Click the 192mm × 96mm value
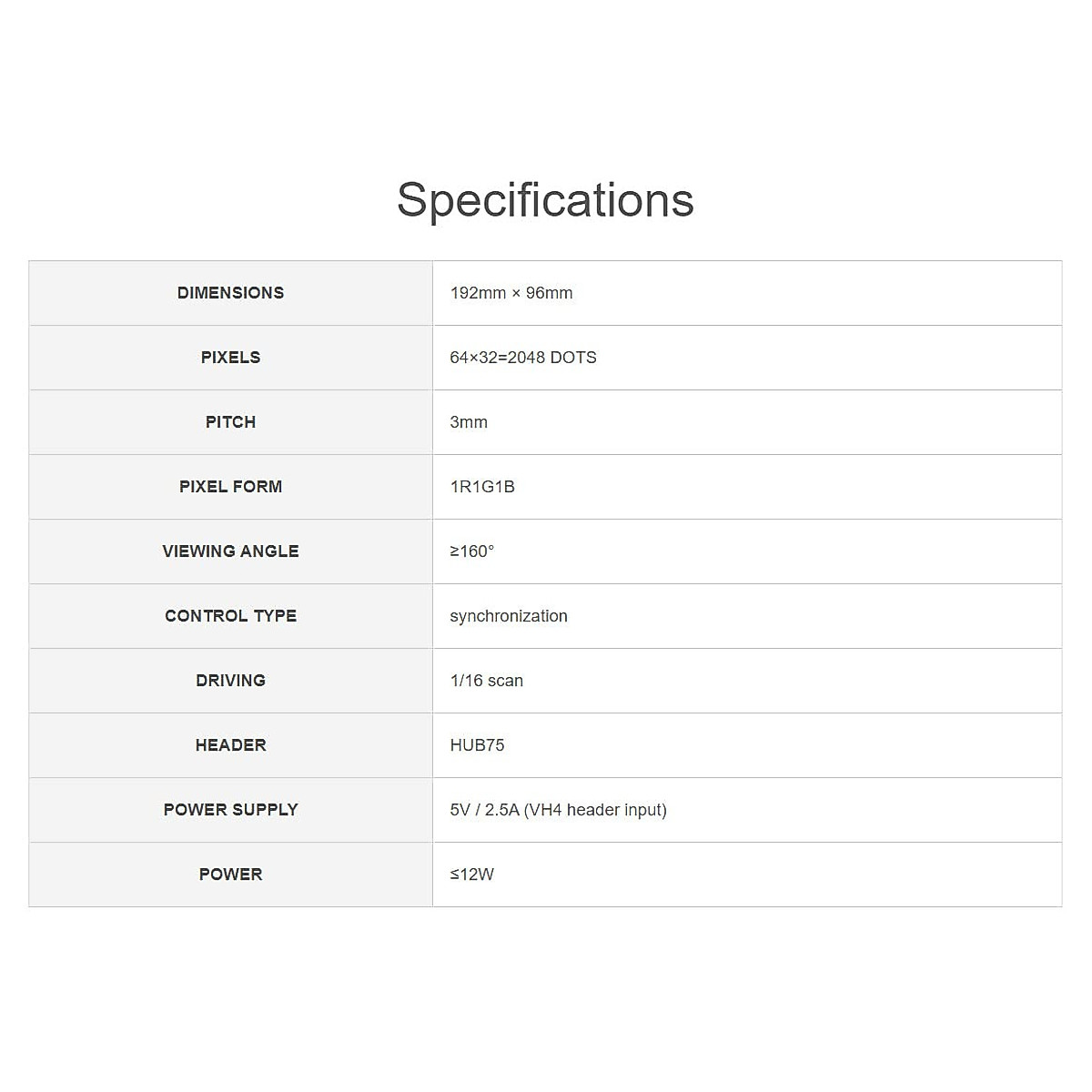 click(511, 293)
